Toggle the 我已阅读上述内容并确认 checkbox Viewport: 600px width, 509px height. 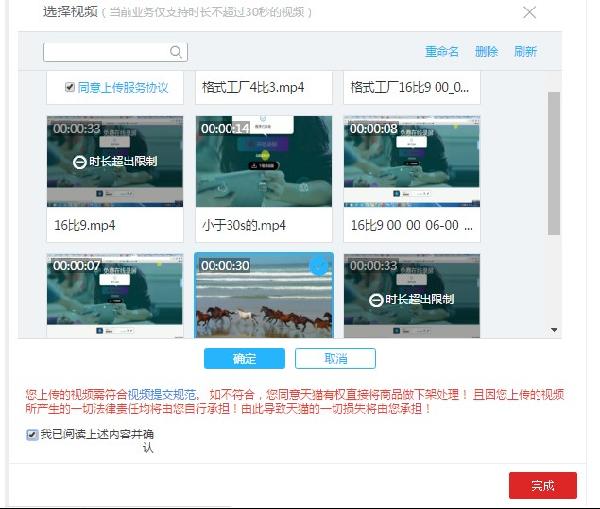32,435
